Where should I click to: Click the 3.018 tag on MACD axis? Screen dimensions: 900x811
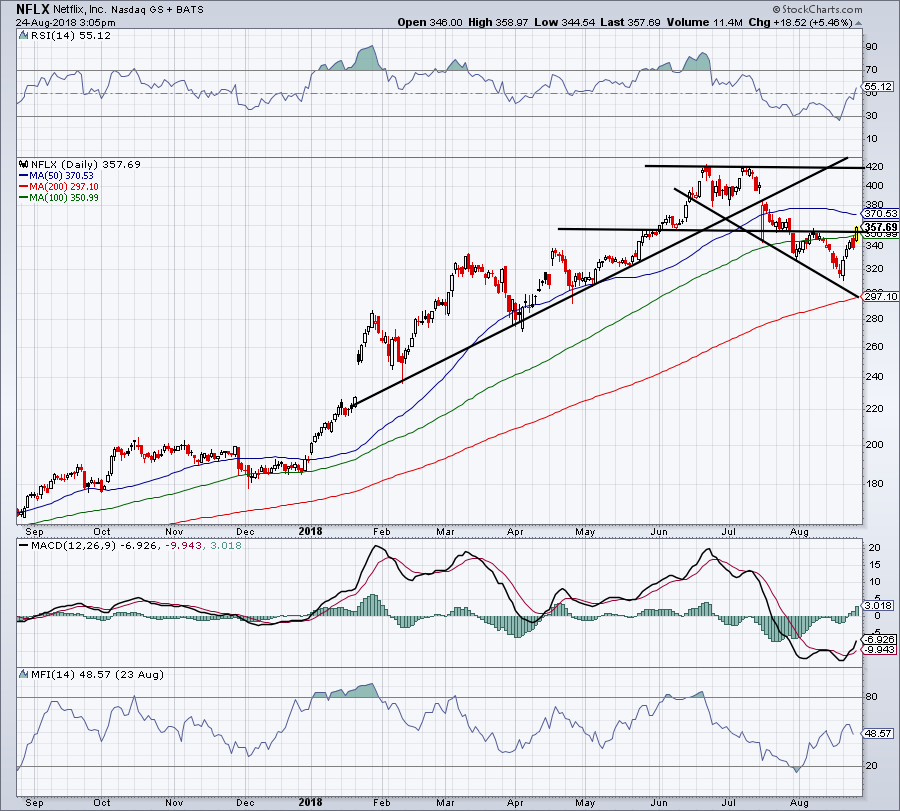coord(879,606)
